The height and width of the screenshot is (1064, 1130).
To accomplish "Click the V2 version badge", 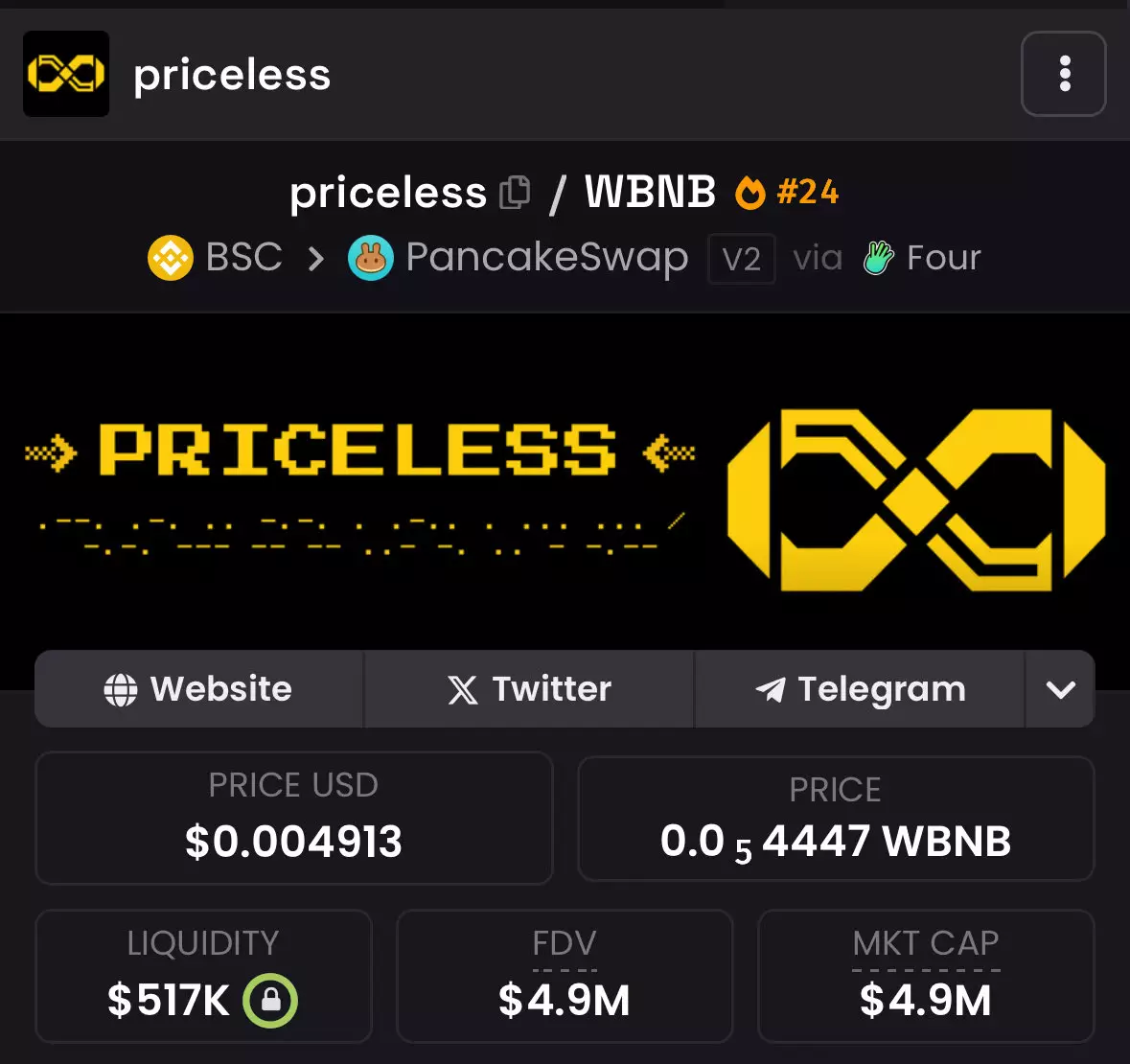I will (741, 259).
